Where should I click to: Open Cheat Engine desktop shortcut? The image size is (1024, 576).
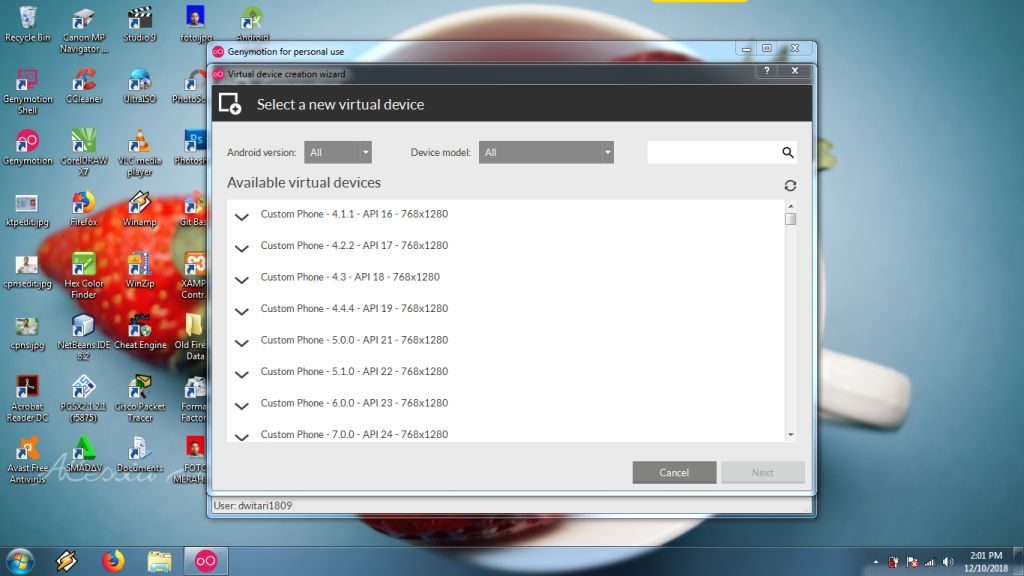(x=140, y=332)
